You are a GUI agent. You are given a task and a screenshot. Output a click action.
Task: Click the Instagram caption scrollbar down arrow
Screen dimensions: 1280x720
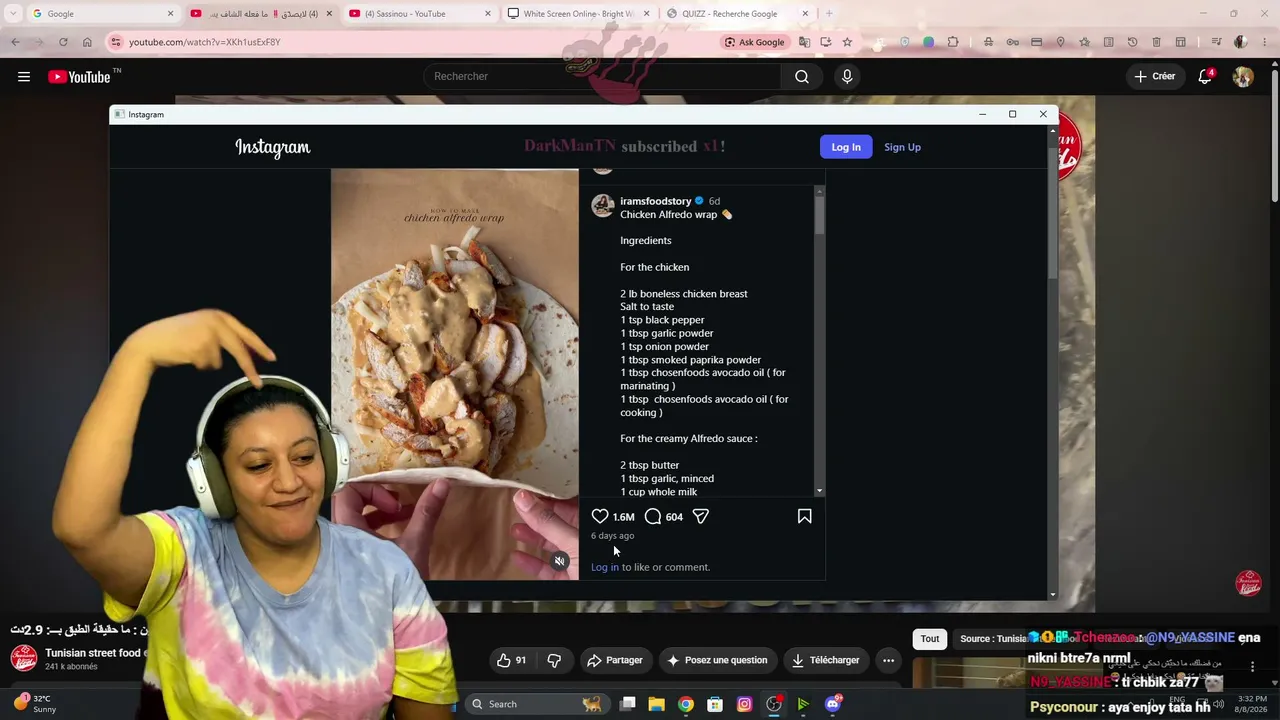coord(820,491)
